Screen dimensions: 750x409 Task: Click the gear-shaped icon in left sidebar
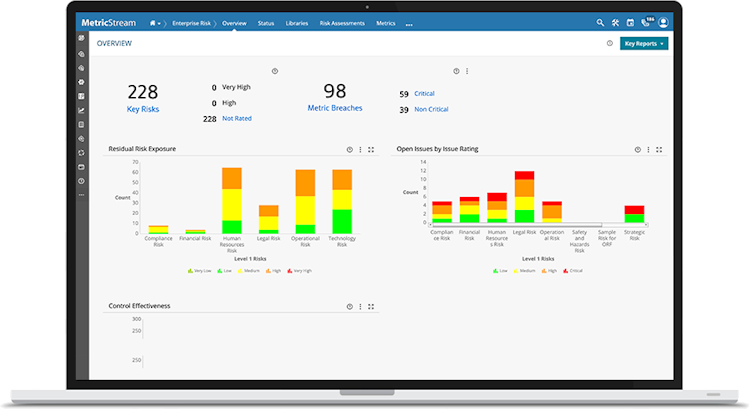click(81, 82)
